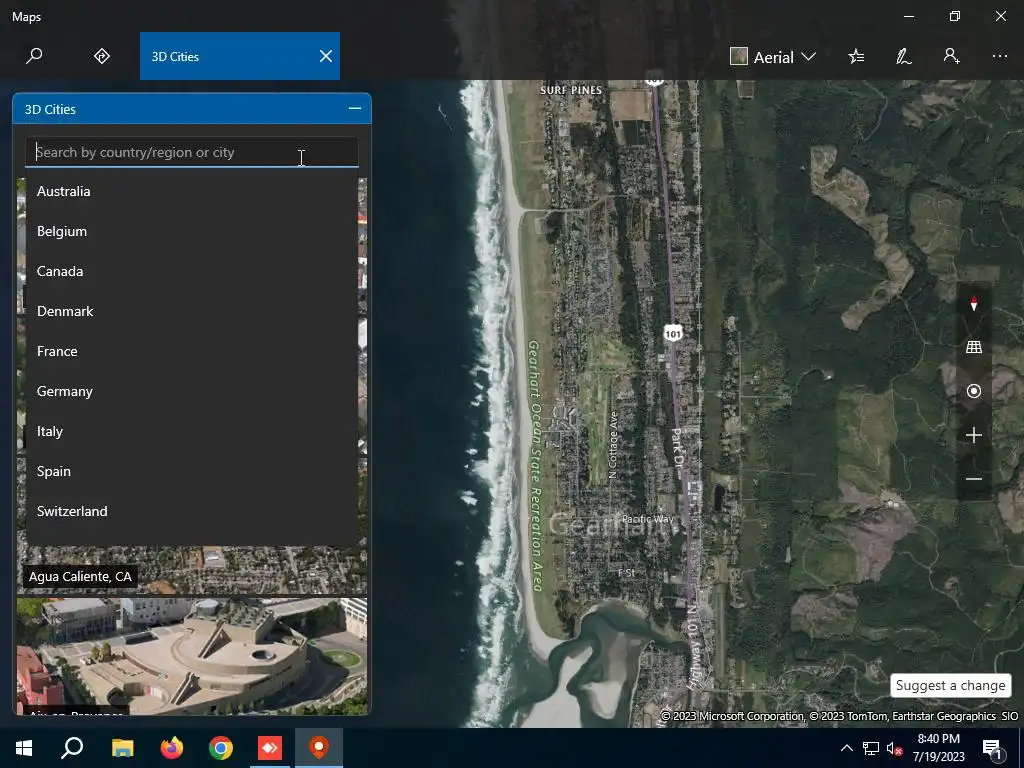Choose Switzerland in the suggestions list
The image size is (1024, 768).
point(192,511)
